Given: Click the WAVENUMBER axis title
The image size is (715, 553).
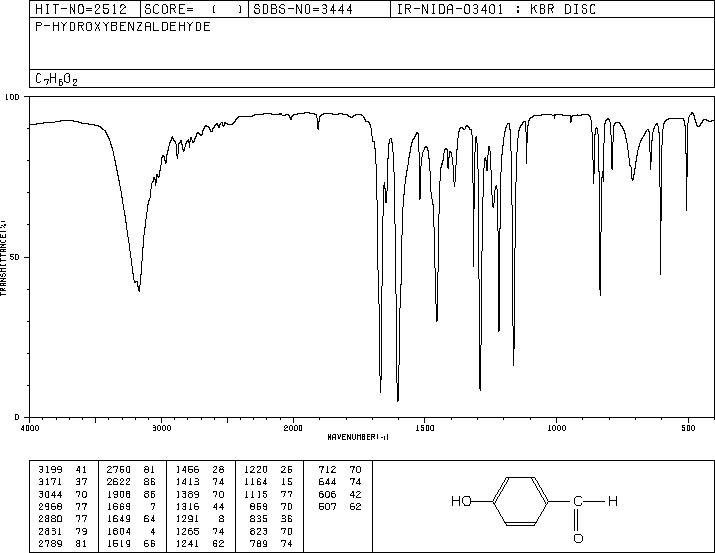Looking at the screenshot, I should 358,437.
